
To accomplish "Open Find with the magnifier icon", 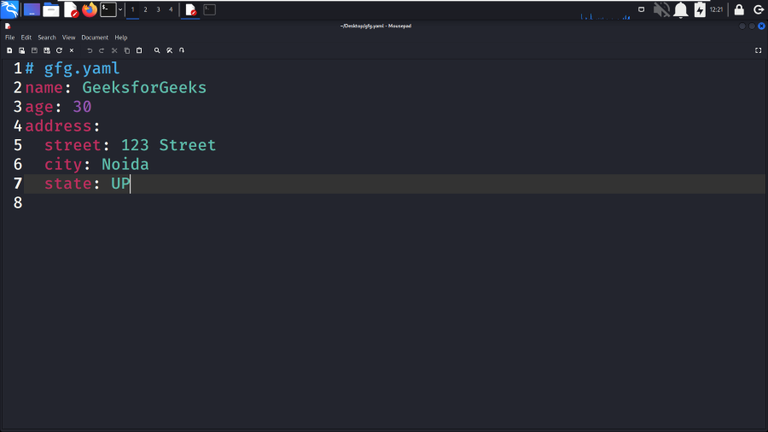I will [x=157, y=50].
